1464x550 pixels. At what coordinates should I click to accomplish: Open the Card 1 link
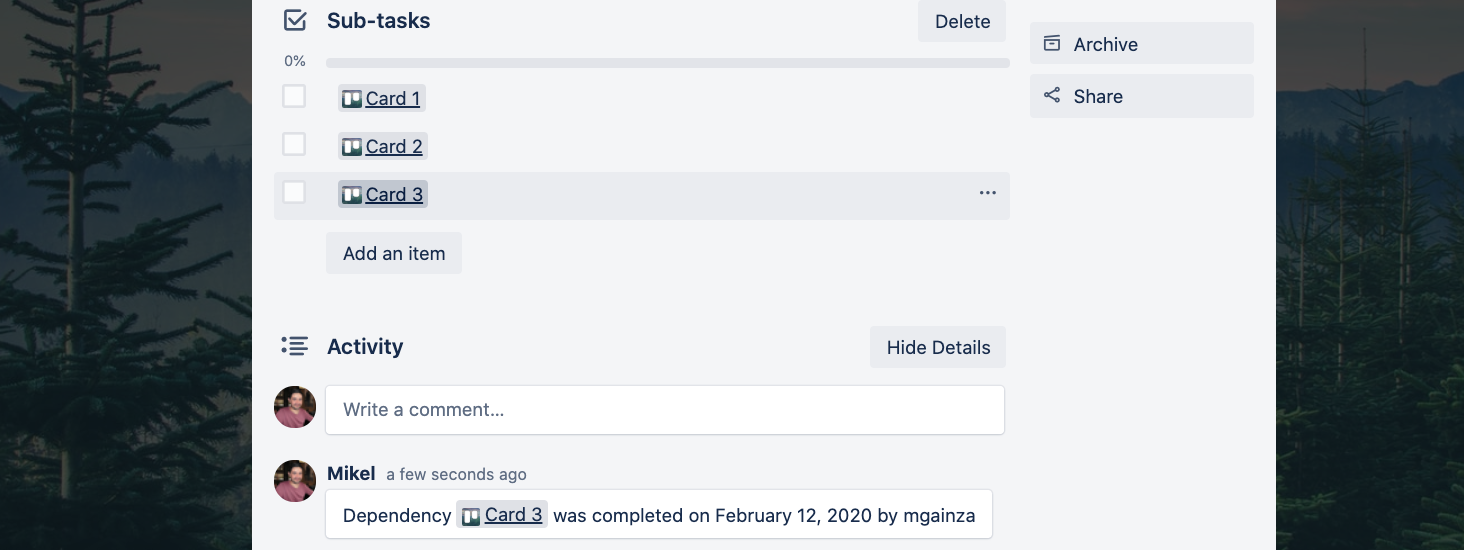pyautogui.click(x=393, y=98)
